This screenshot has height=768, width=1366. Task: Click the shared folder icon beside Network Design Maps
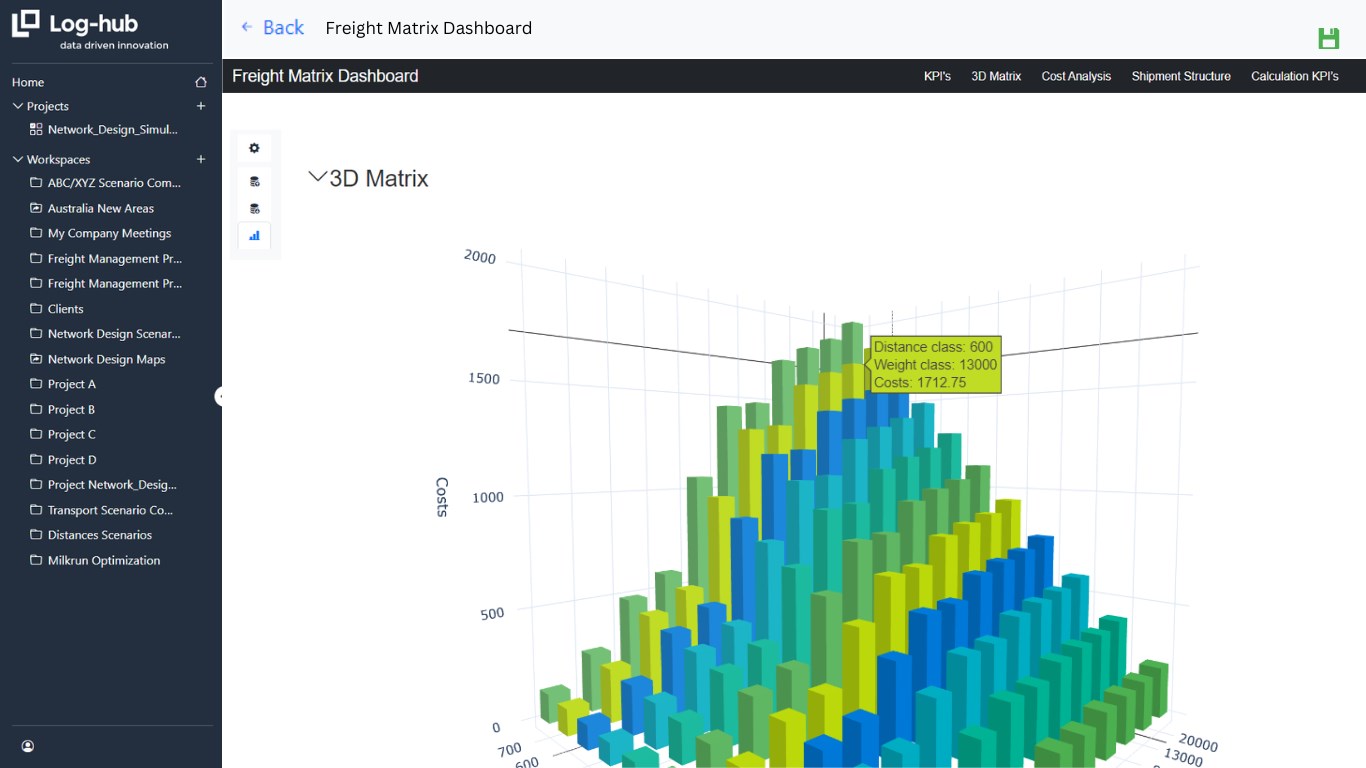(x=36, y=359)
